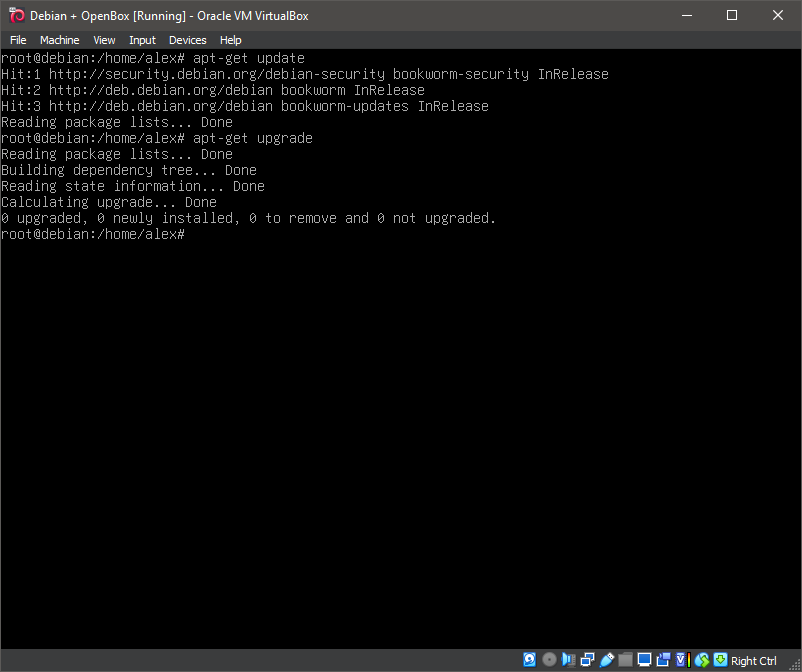Click the Debian icon in title bar
Viewport: 802px width, 672px height.
[x=16, y=15]
